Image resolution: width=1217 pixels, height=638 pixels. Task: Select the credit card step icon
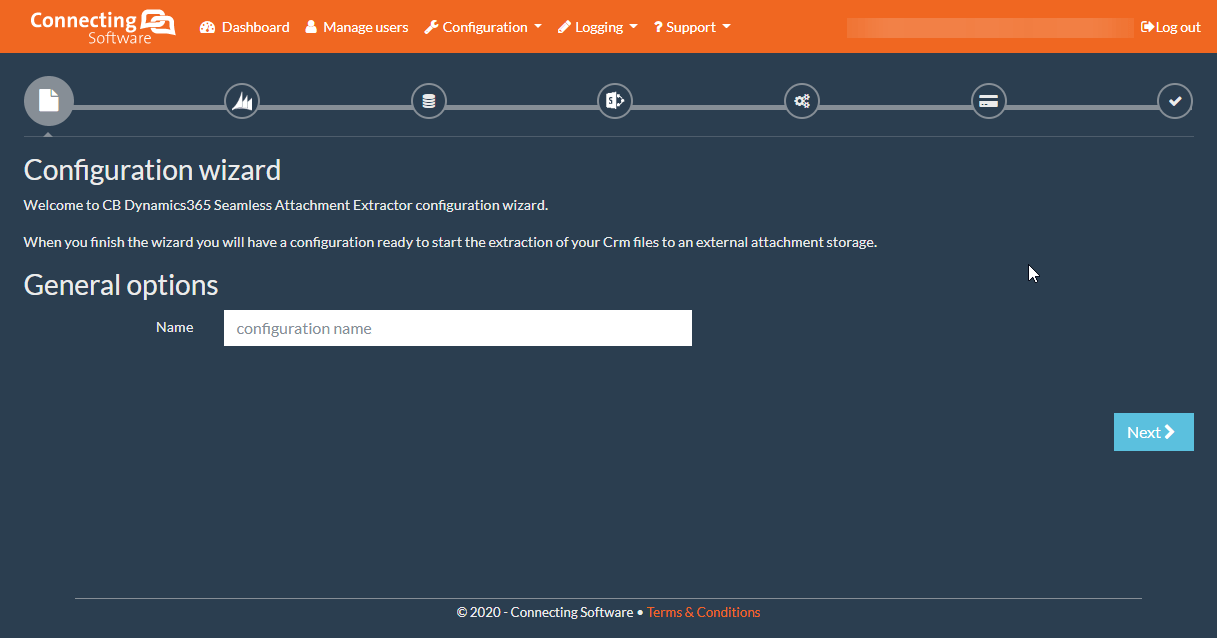[989, 101]
